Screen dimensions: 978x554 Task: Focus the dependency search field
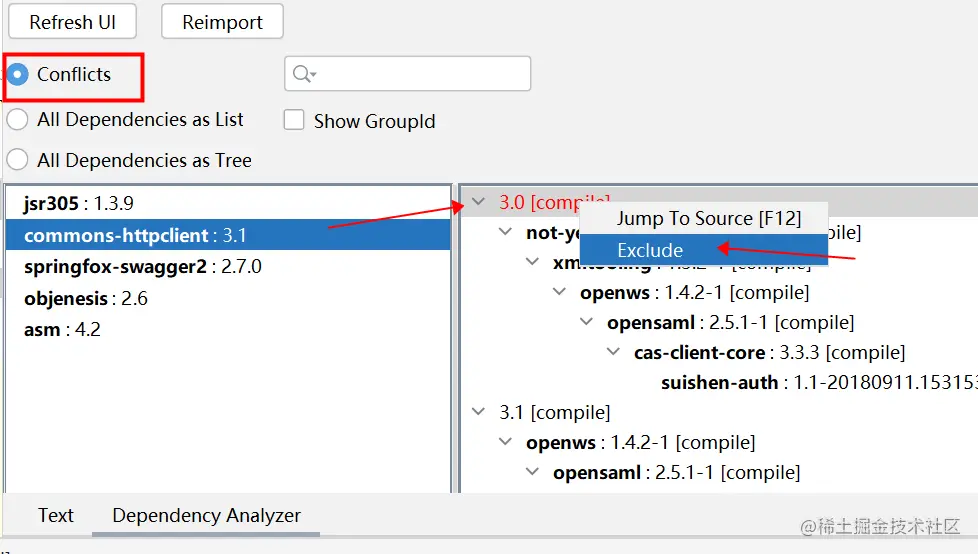(408, 74)
